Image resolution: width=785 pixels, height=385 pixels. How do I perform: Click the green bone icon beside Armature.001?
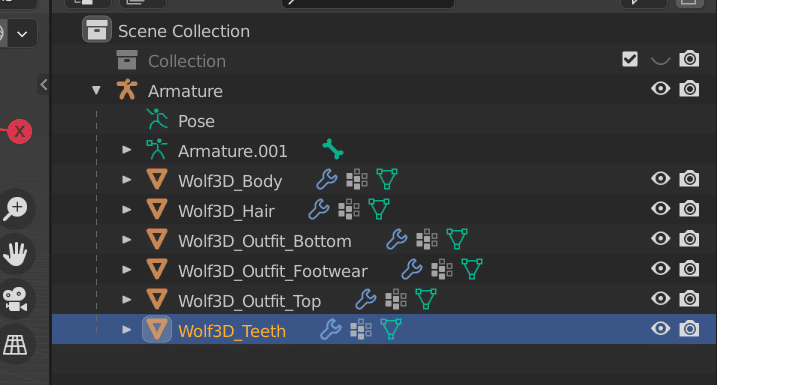pos(333,149)
